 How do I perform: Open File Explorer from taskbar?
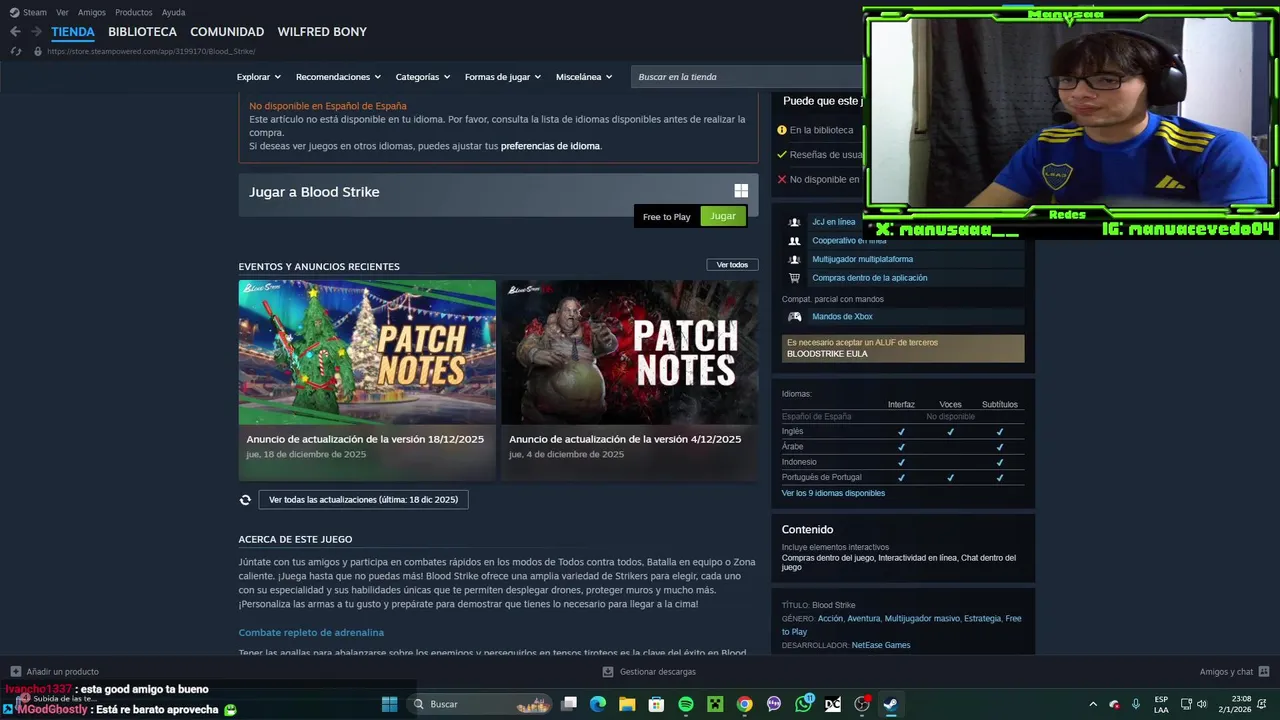point(627,704)
